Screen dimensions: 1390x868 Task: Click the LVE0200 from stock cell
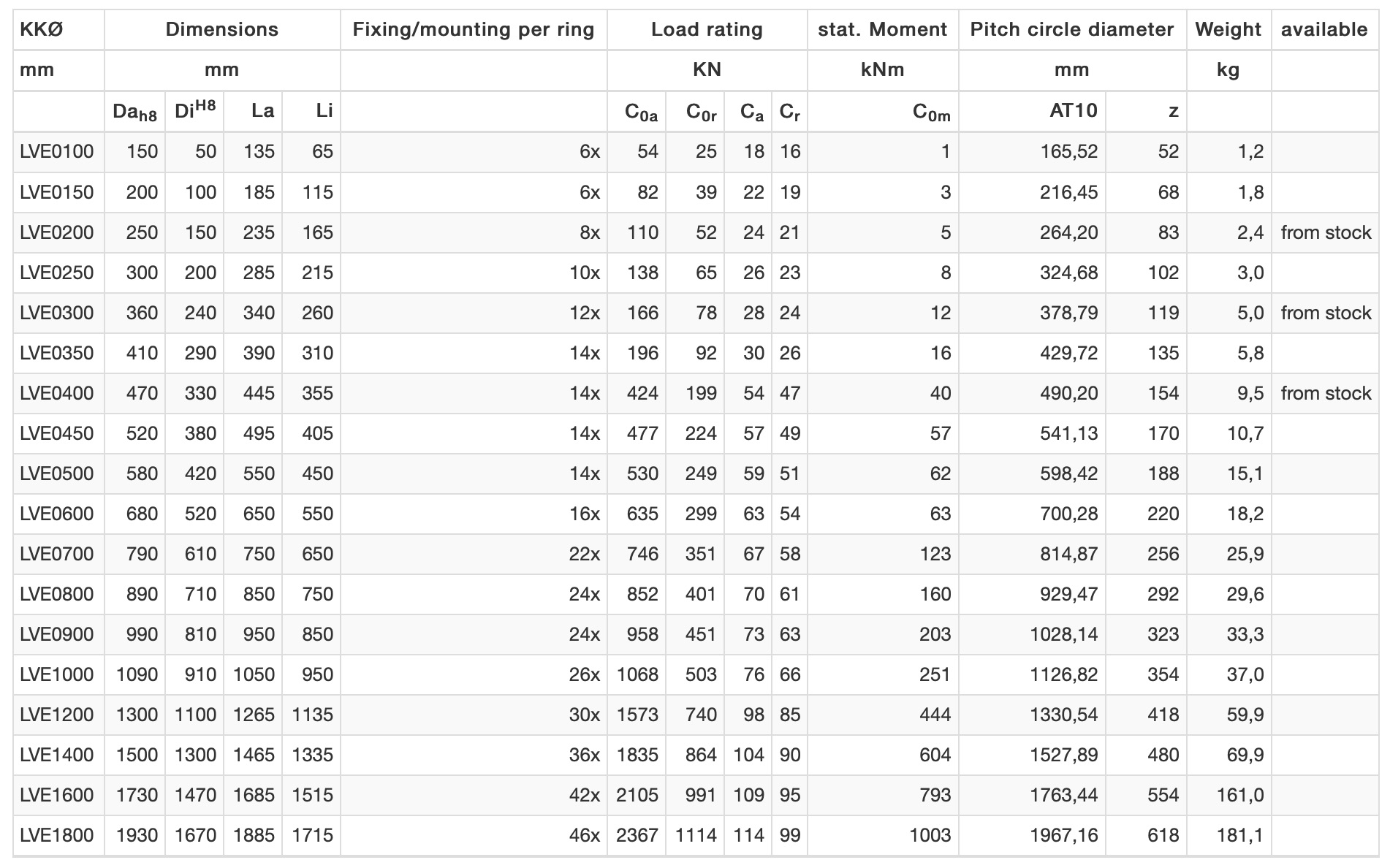tap(1326, 232)
